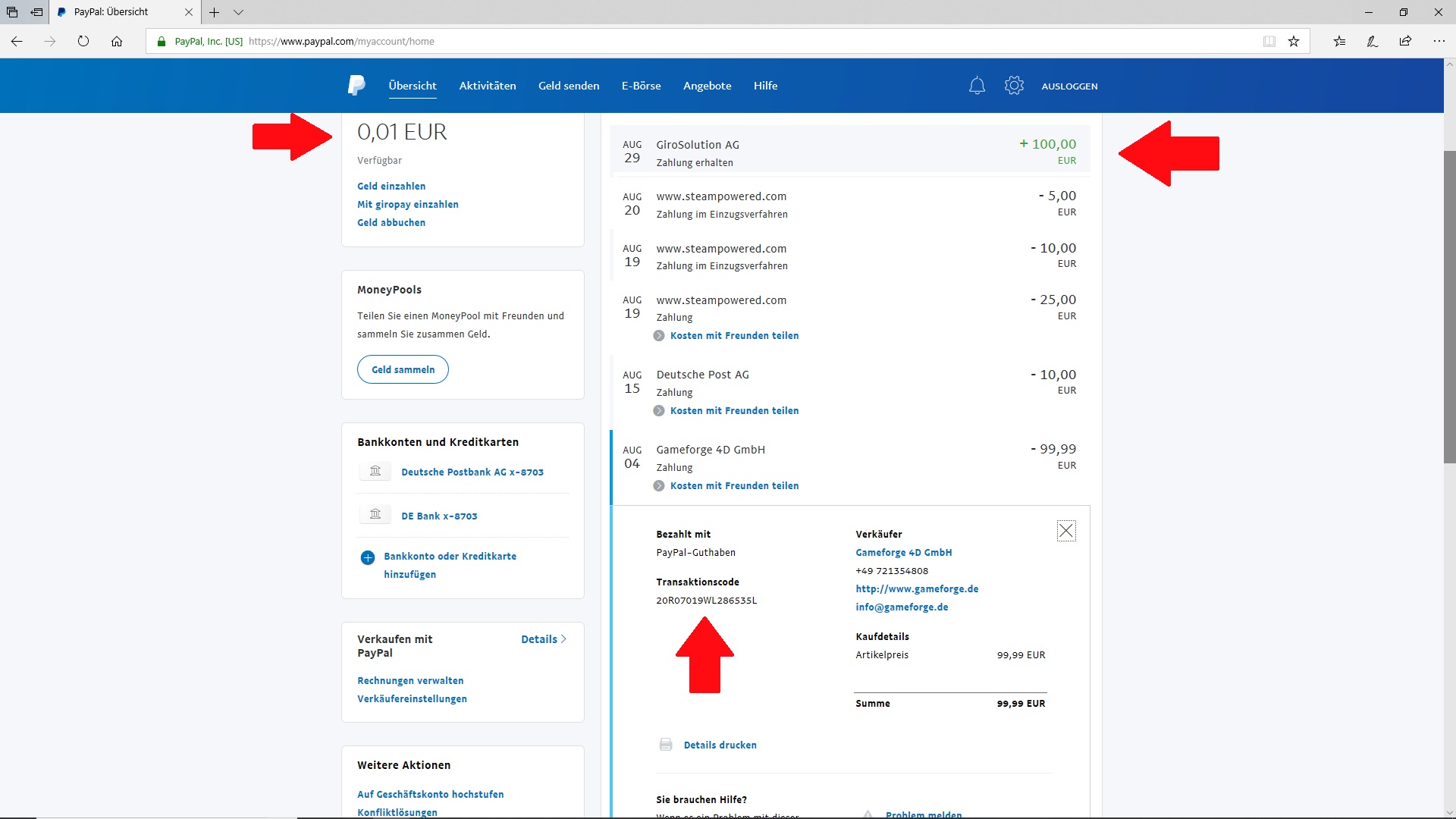The image size is (1456, 819).
Task: Collapse the Gameforge 4D GmbH transaction
Action: click(850, 467)
